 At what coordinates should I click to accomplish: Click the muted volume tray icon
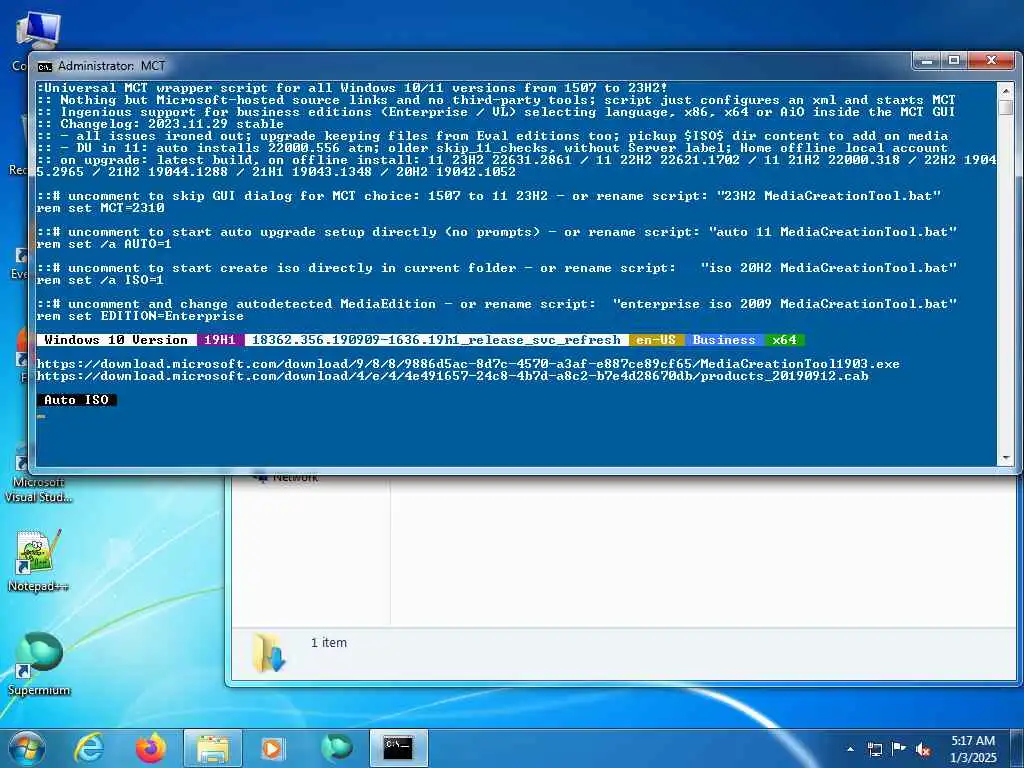coord(923,750)
